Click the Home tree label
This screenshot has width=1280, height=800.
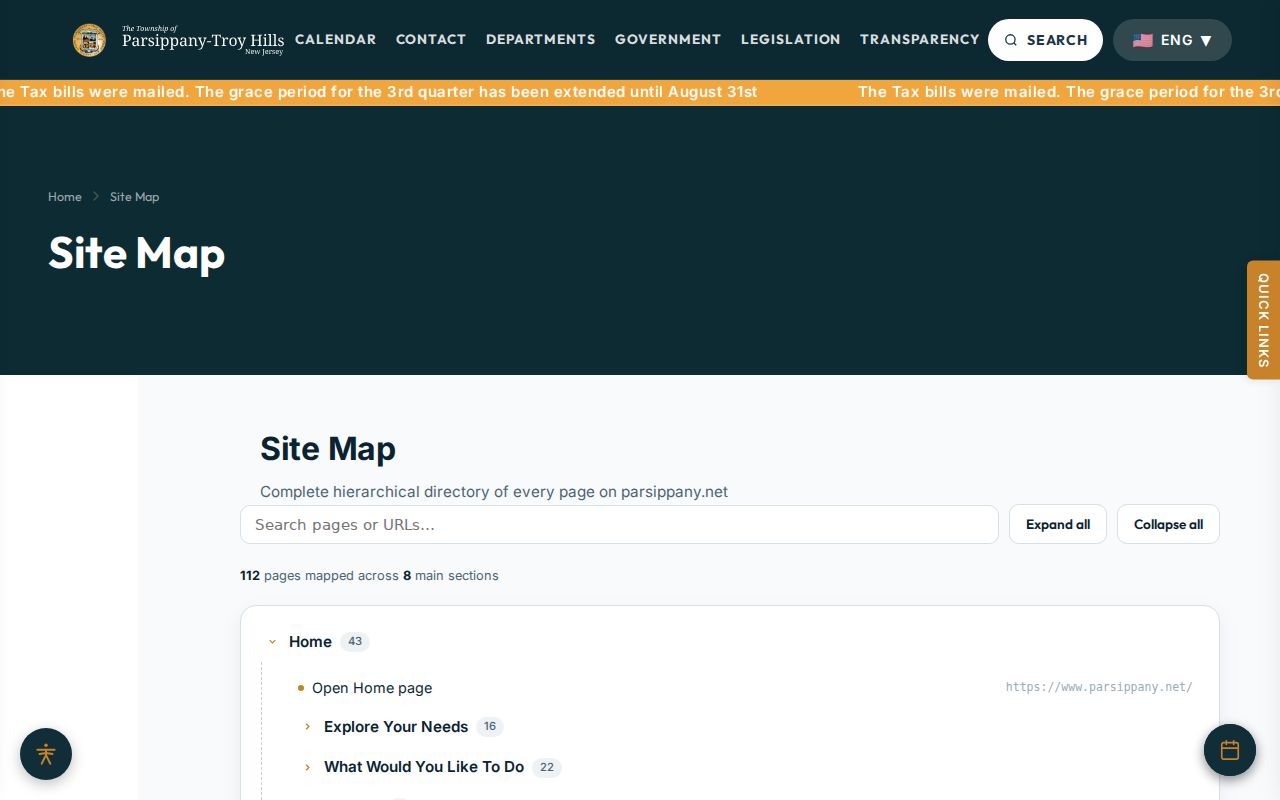[x=310, y=642]
